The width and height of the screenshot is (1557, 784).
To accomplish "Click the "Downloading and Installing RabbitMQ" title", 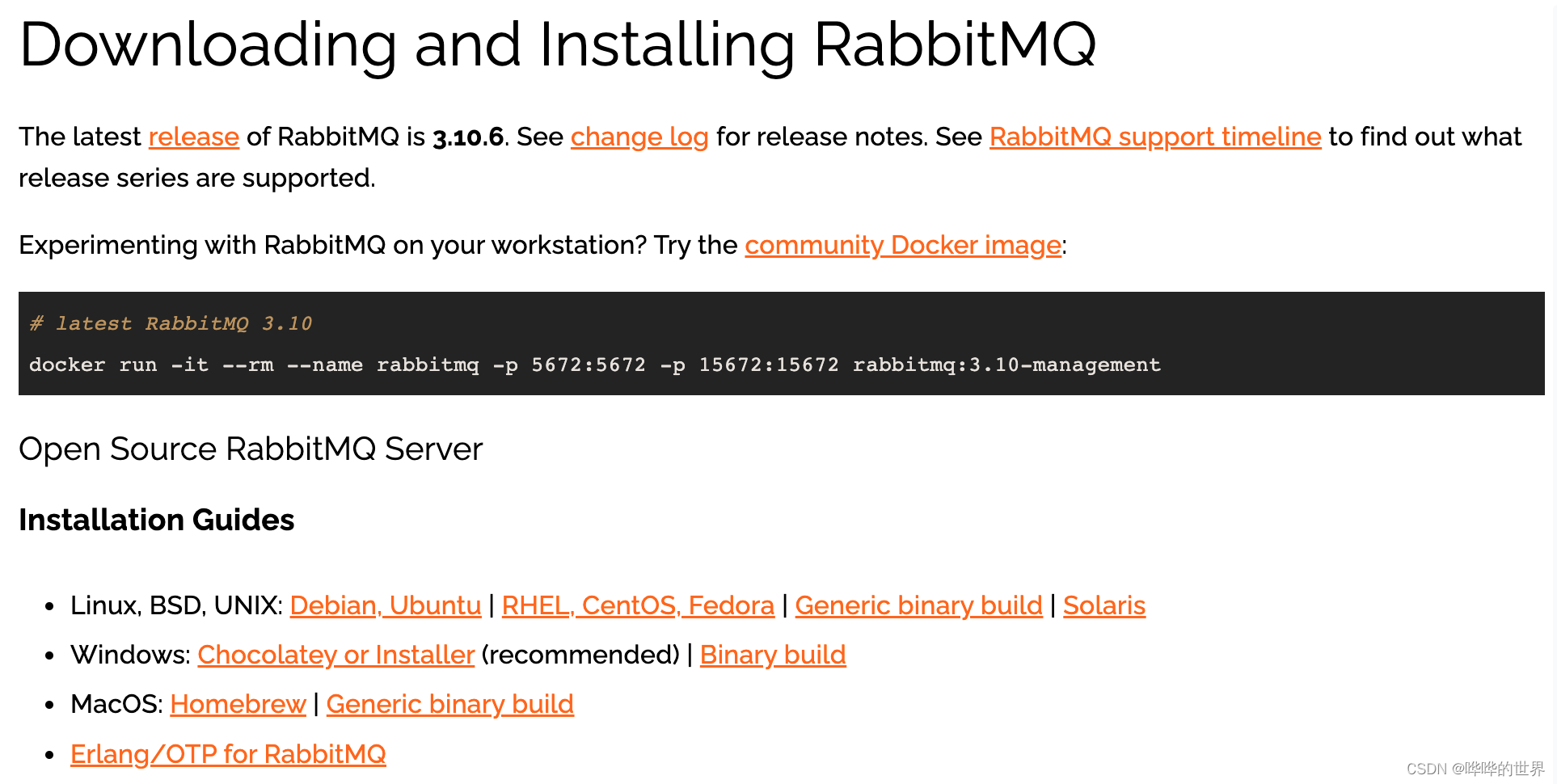I will [x=557, y=45].
